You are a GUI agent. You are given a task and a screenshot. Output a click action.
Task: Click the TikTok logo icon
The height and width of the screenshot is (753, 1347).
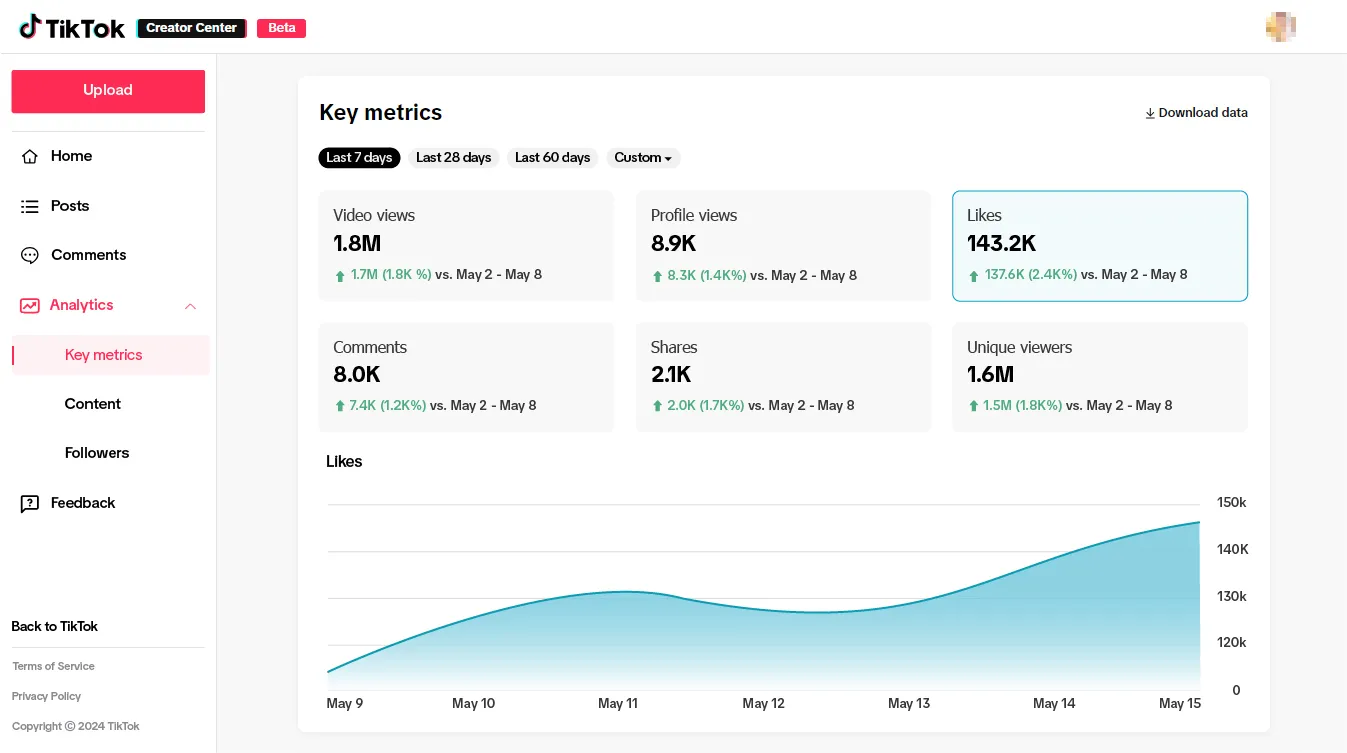(30, 27)
